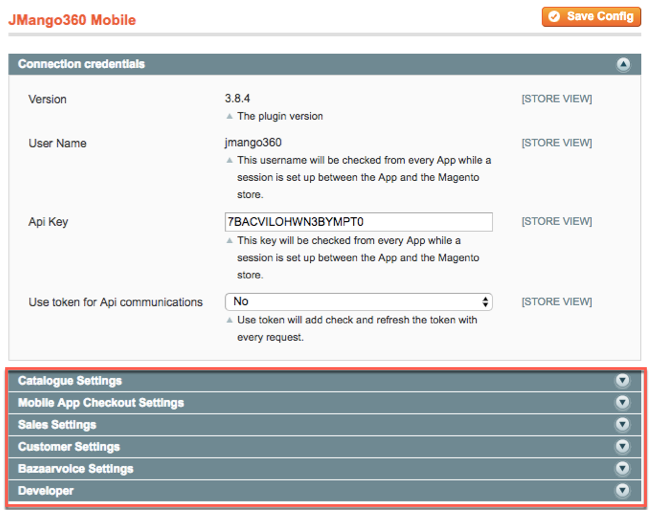The image size is (650, 510).
Task: Click the hint 'This username will be checked'
Action: click(x=364, y=177)
